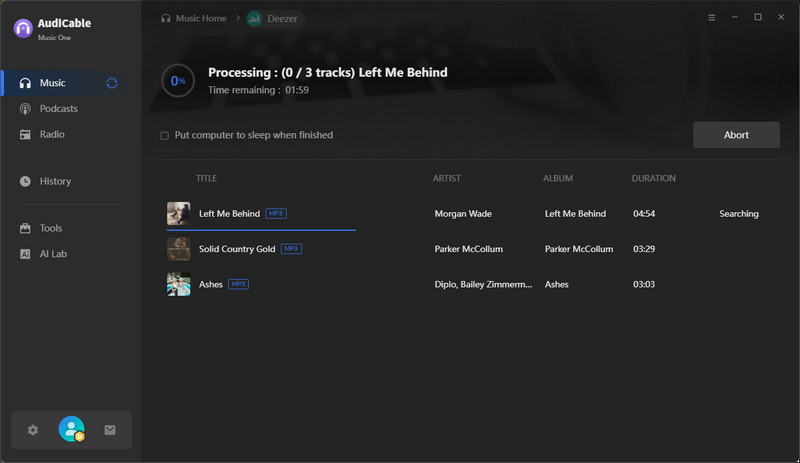
Task: Enable put computer to sleep when finished
Action: [164, 136]
